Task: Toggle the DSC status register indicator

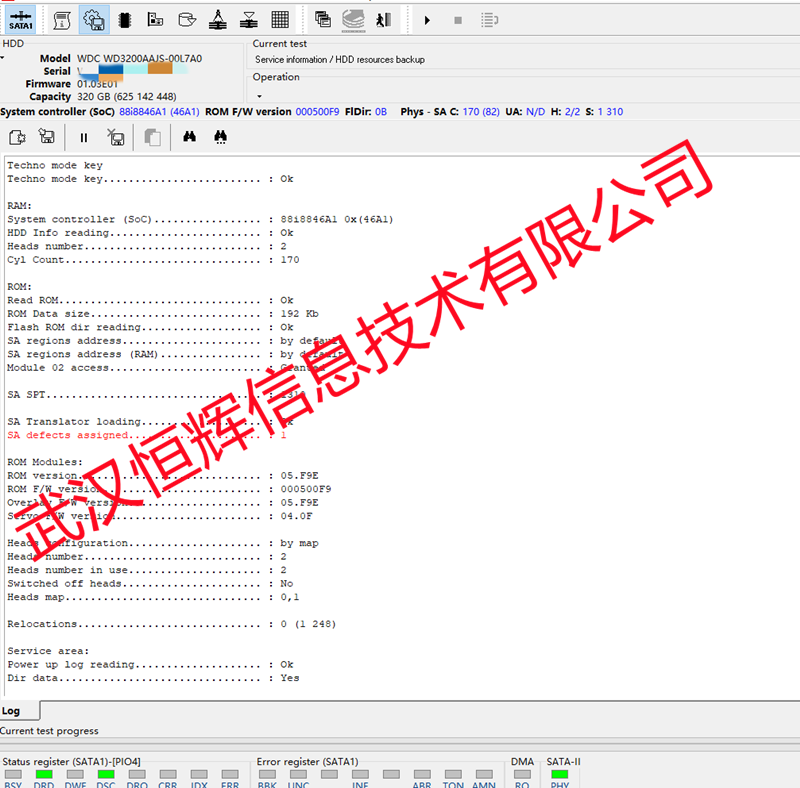Action: click(x=106, y=774)
